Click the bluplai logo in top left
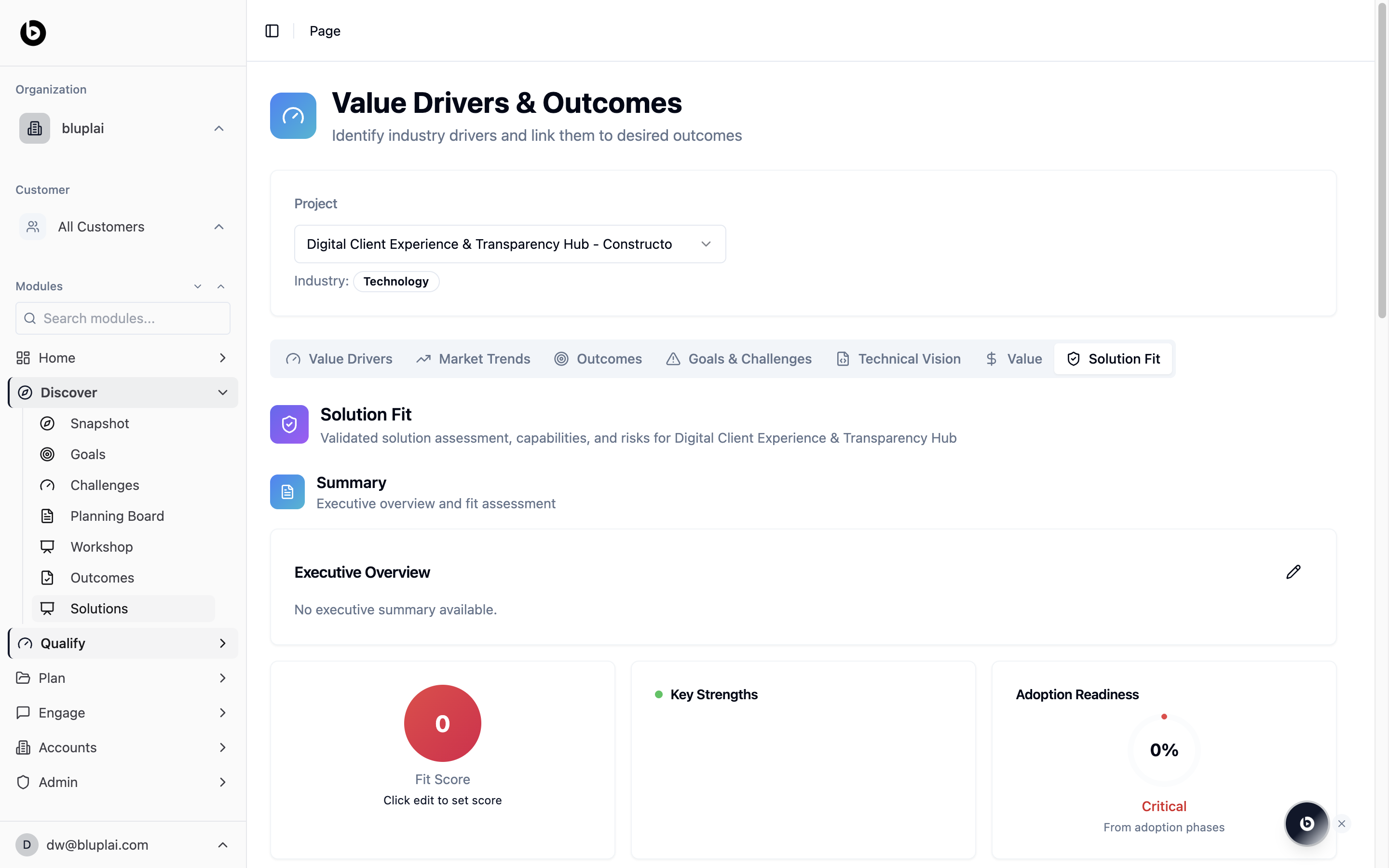The width and height of the screenshot is (1389, 868). pos(33,33)
